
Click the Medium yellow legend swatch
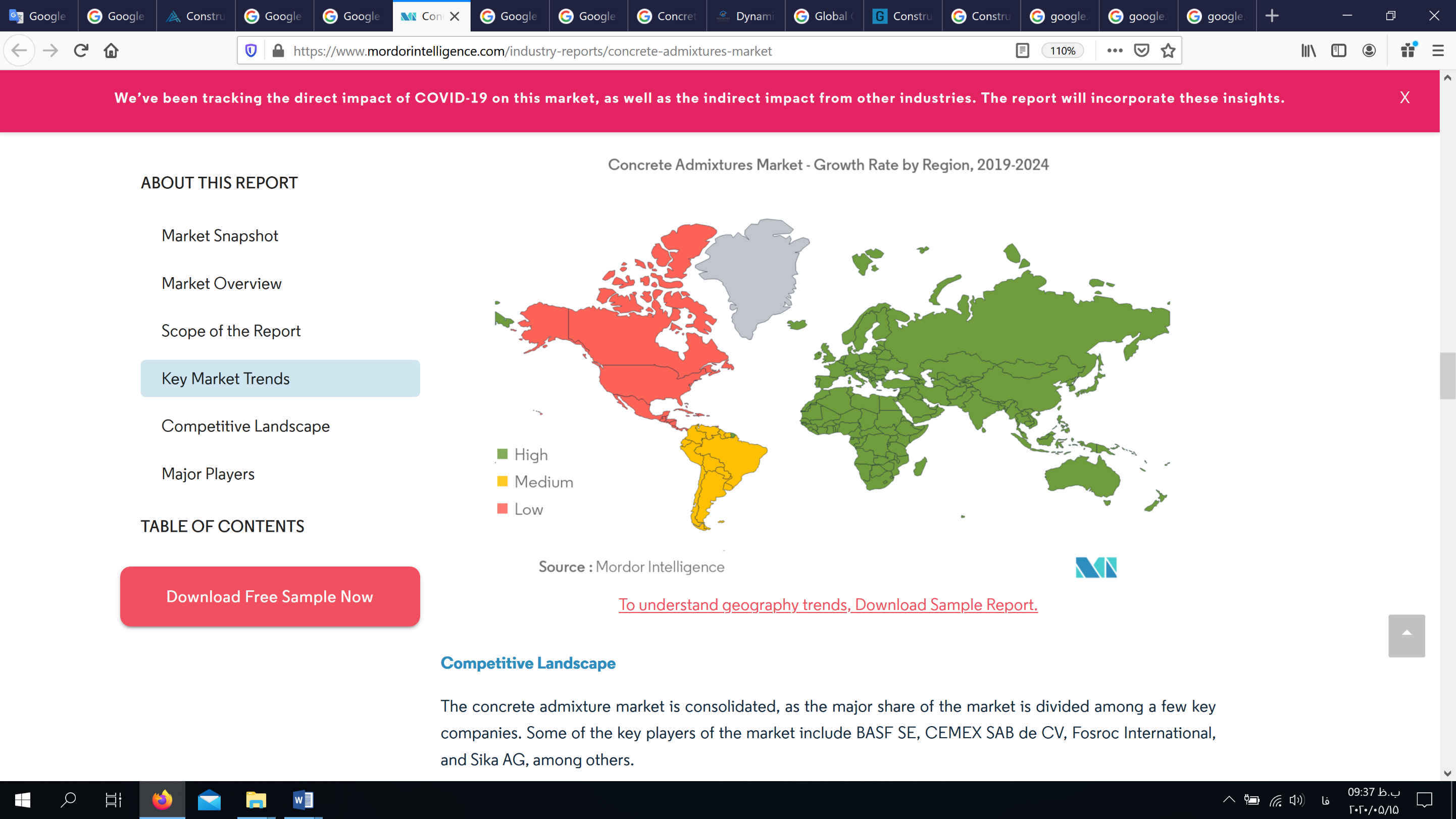[502, 481]
